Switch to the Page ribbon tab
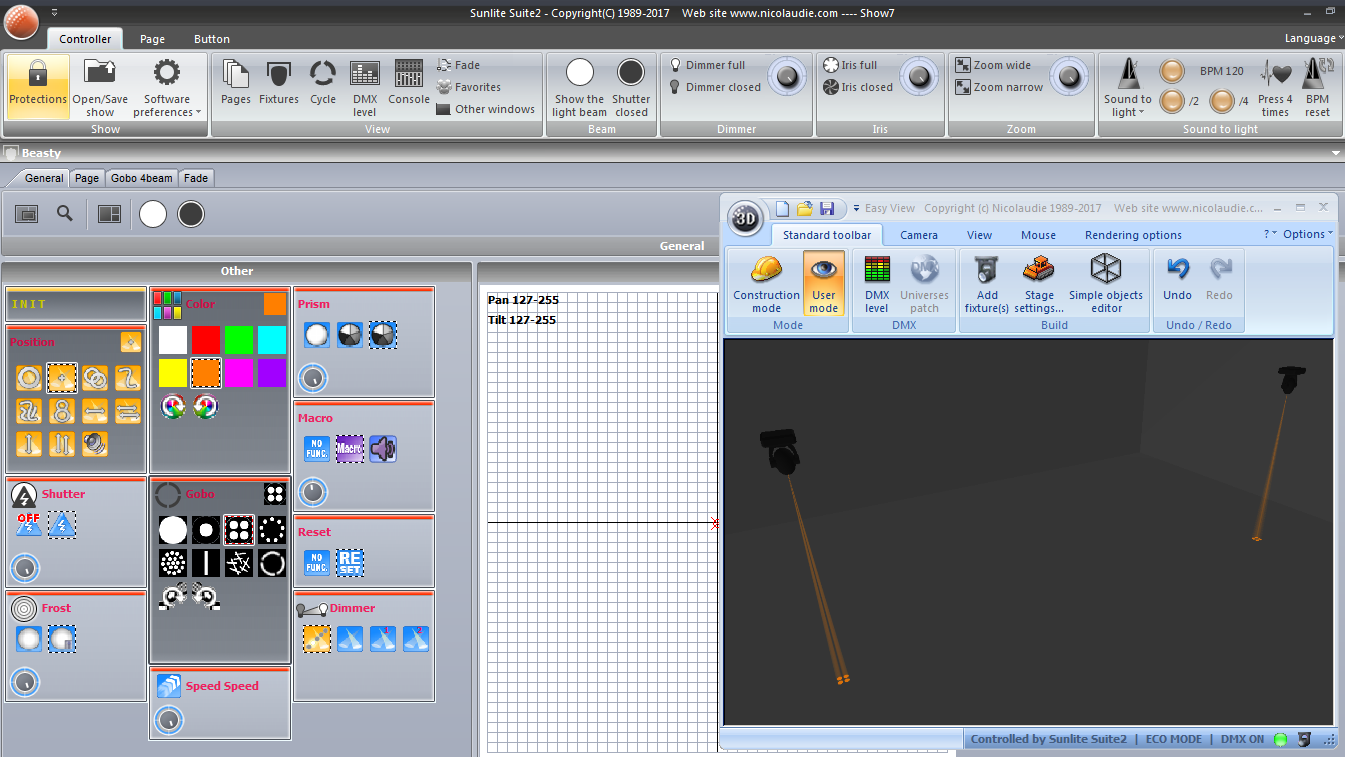The image size is (1345, 757). [x=152, y=39]
